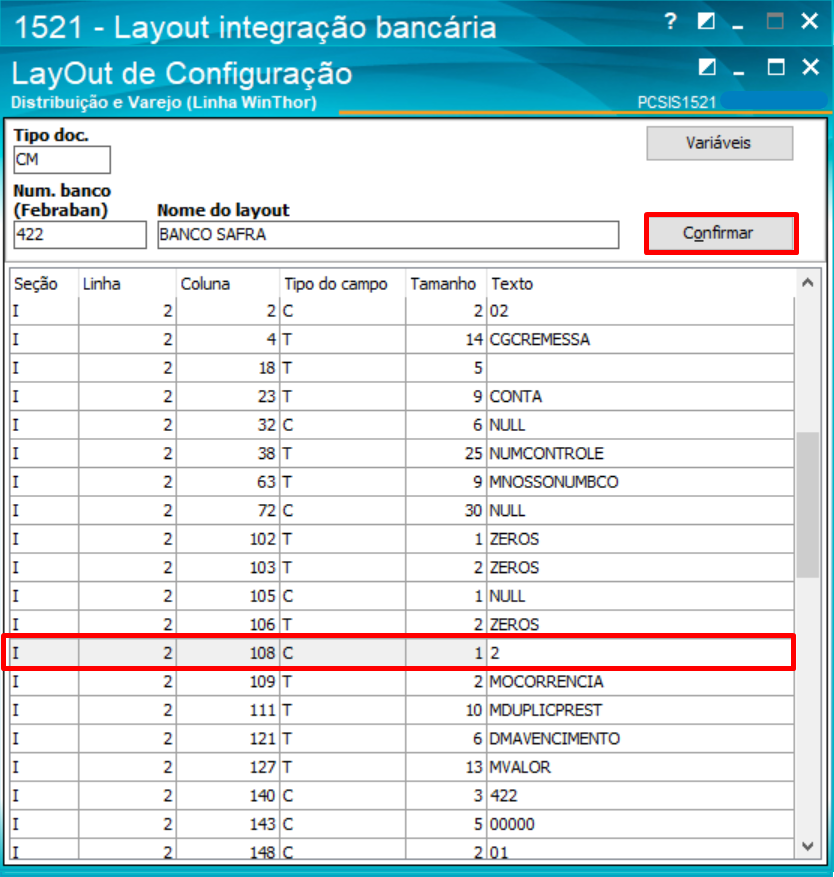This screenshot has height=877, width=834.
Task: Click the Texto column header
Action: pyautogui.click(x=640, y=284)
